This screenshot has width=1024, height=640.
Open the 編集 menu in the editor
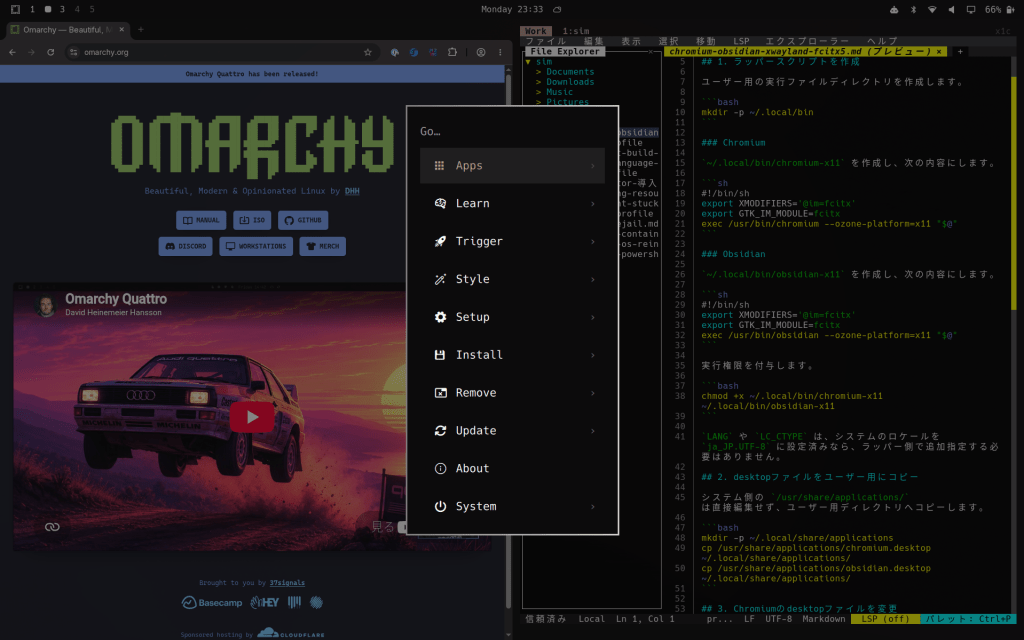[594, 41]
